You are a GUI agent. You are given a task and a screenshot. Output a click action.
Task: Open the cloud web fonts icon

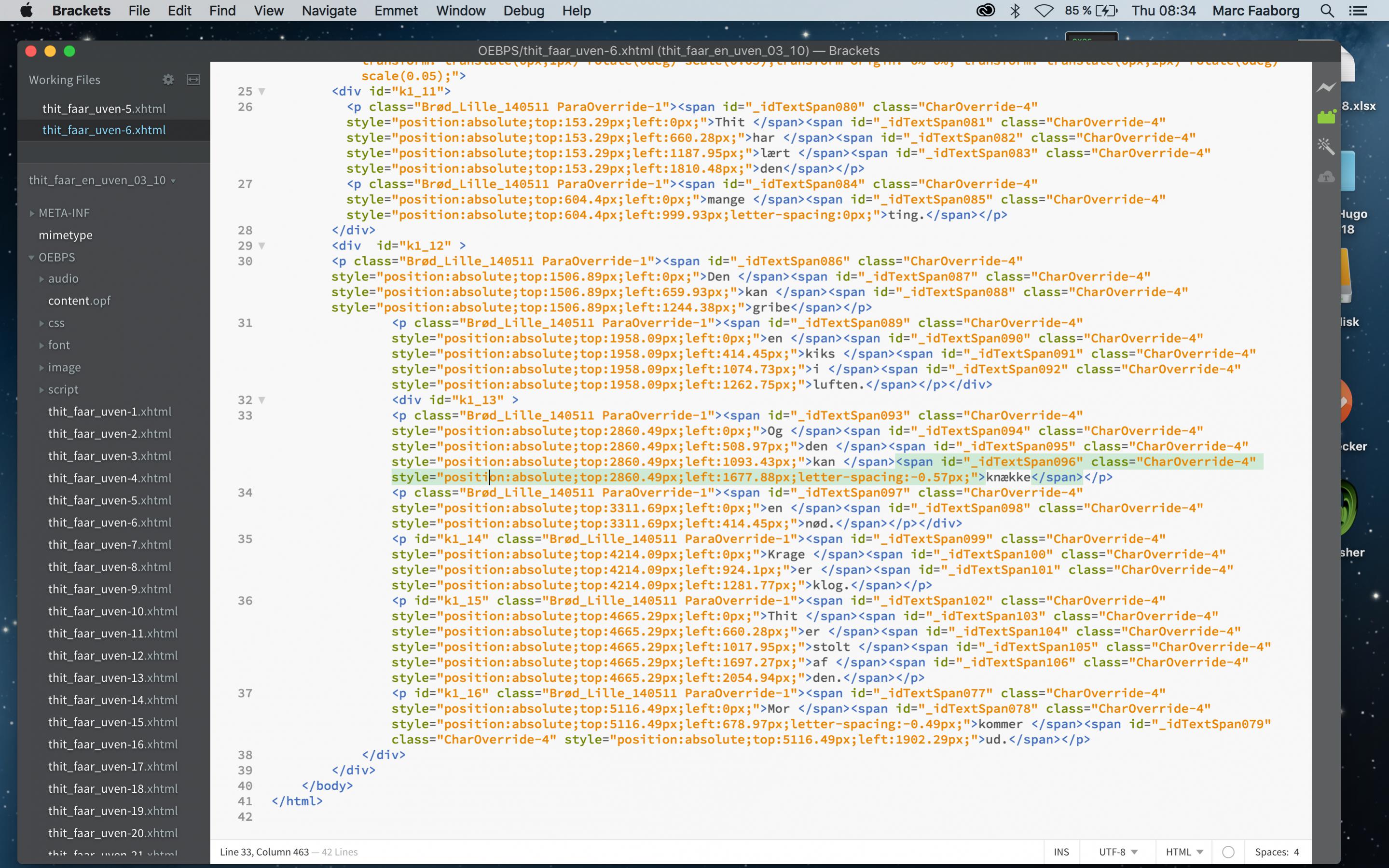[x=1326, y=177]
